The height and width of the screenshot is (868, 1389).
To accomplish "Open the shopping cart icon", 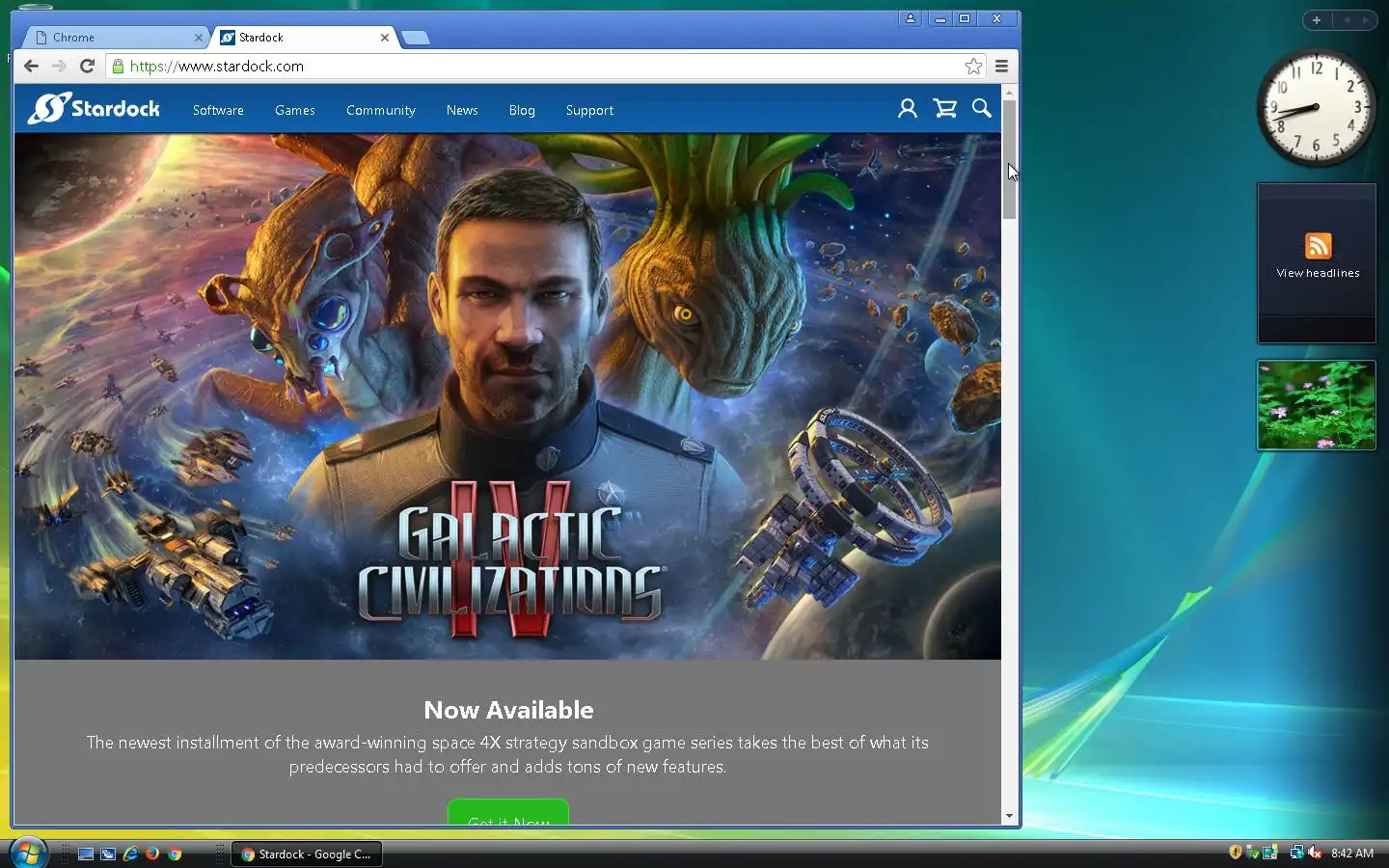I will click(944, 108).
